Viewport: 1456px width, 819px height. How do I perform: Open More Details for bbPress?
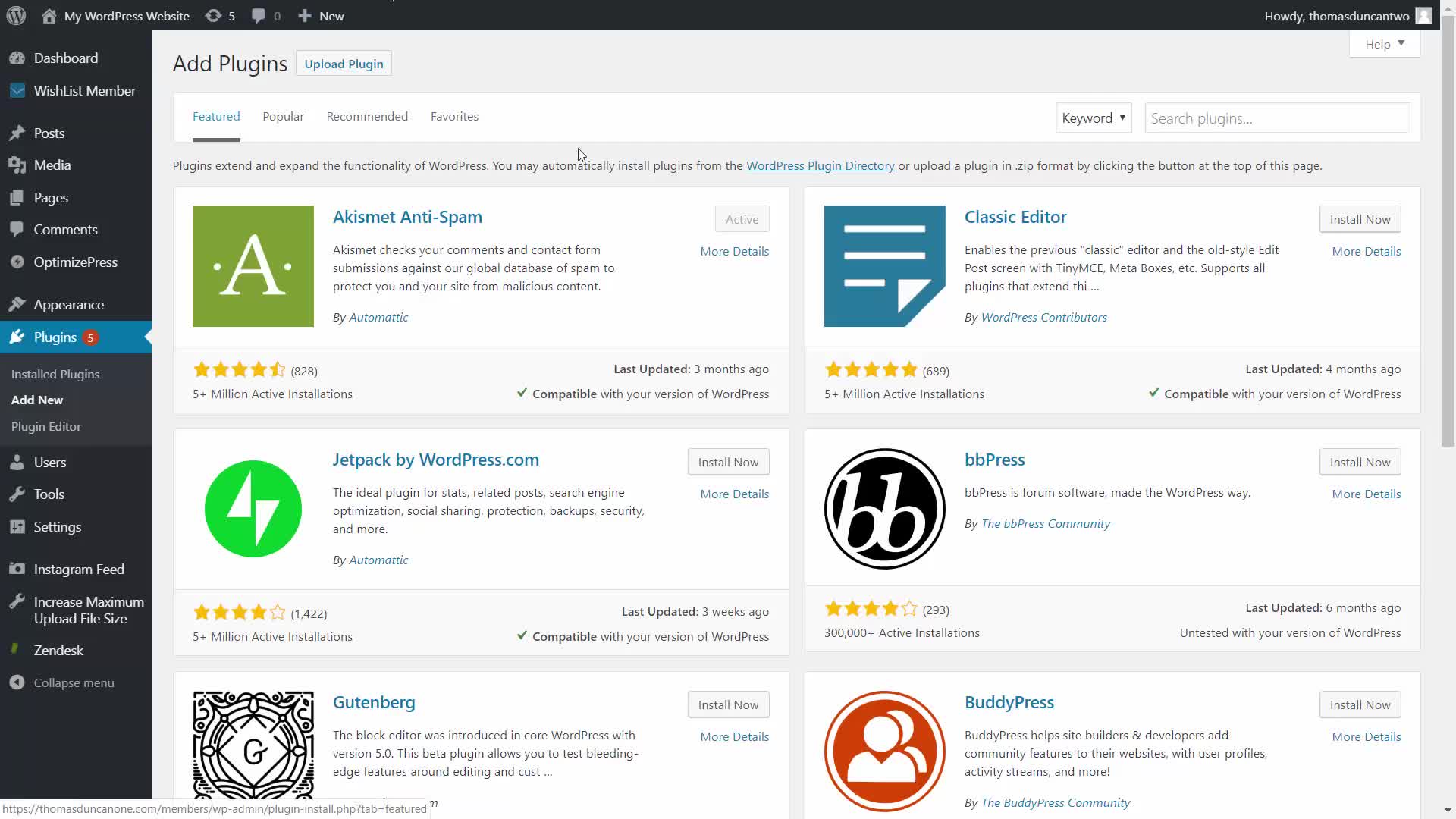(1366, 494)
